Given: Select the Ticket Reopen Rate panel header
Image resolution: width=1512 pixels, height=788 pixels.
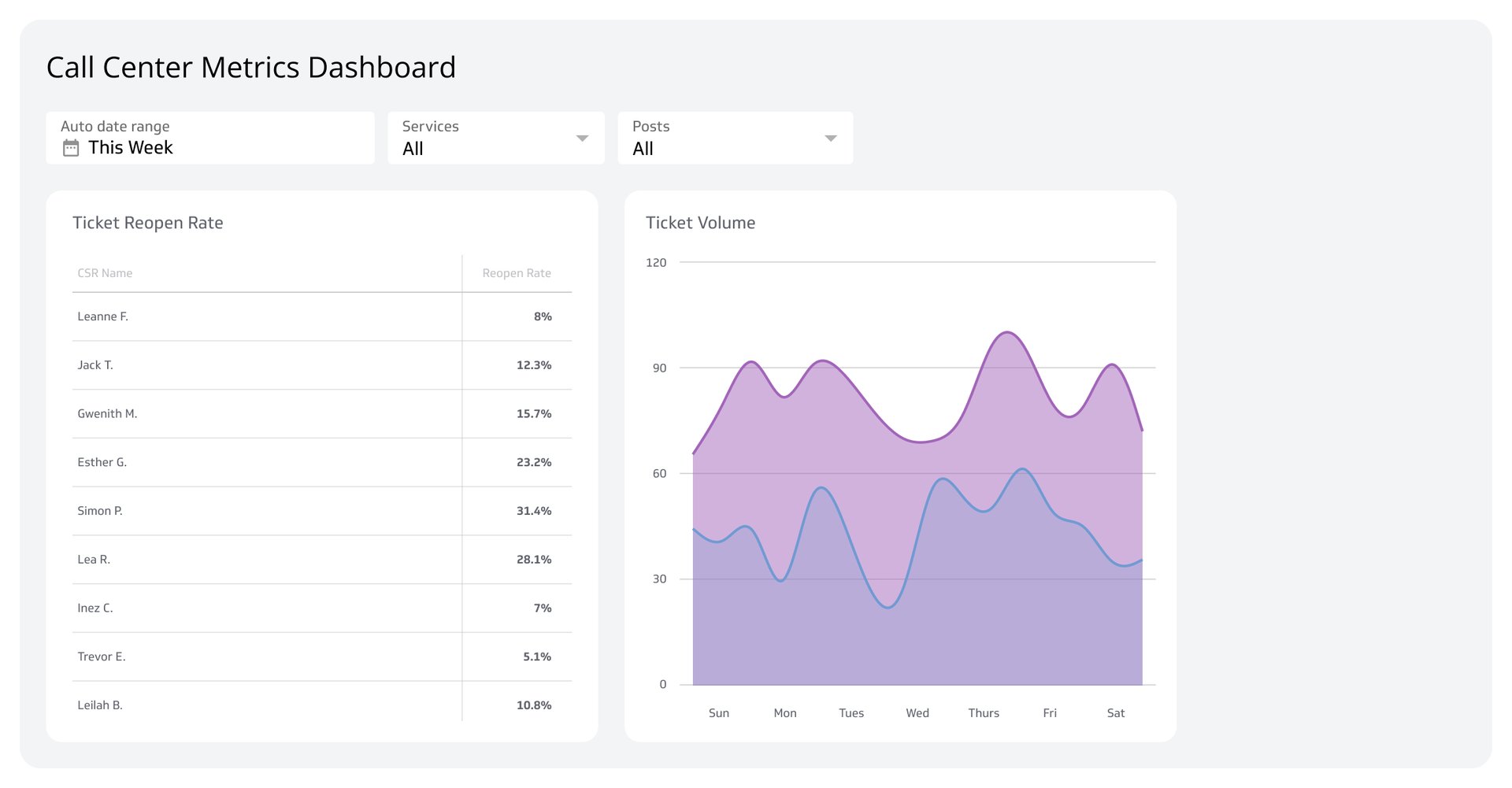Looking at the screenshot, I should click(148, 223).
